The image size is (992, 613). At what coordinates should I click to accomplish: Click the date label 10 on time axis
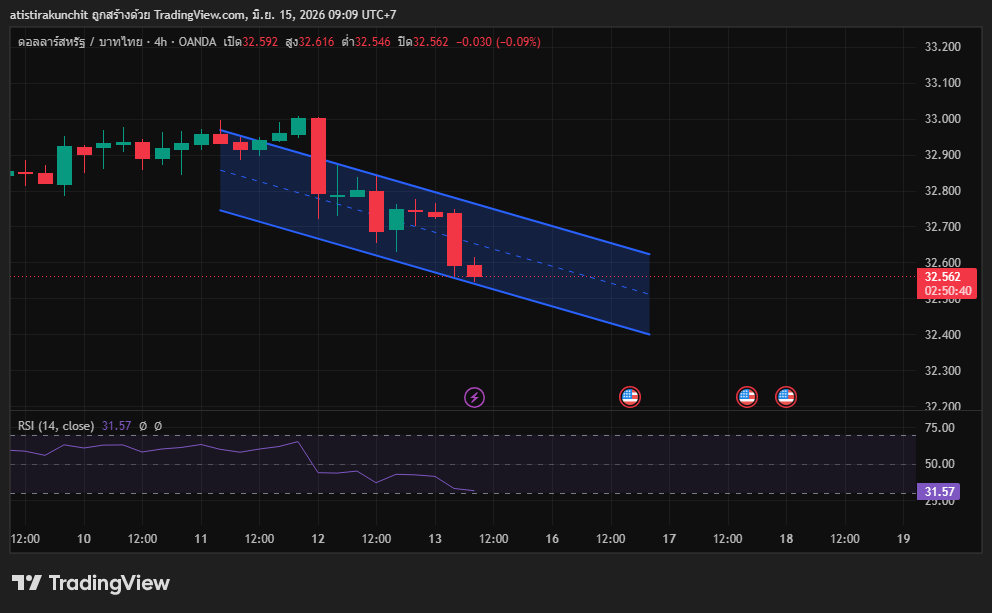(84, 538)
